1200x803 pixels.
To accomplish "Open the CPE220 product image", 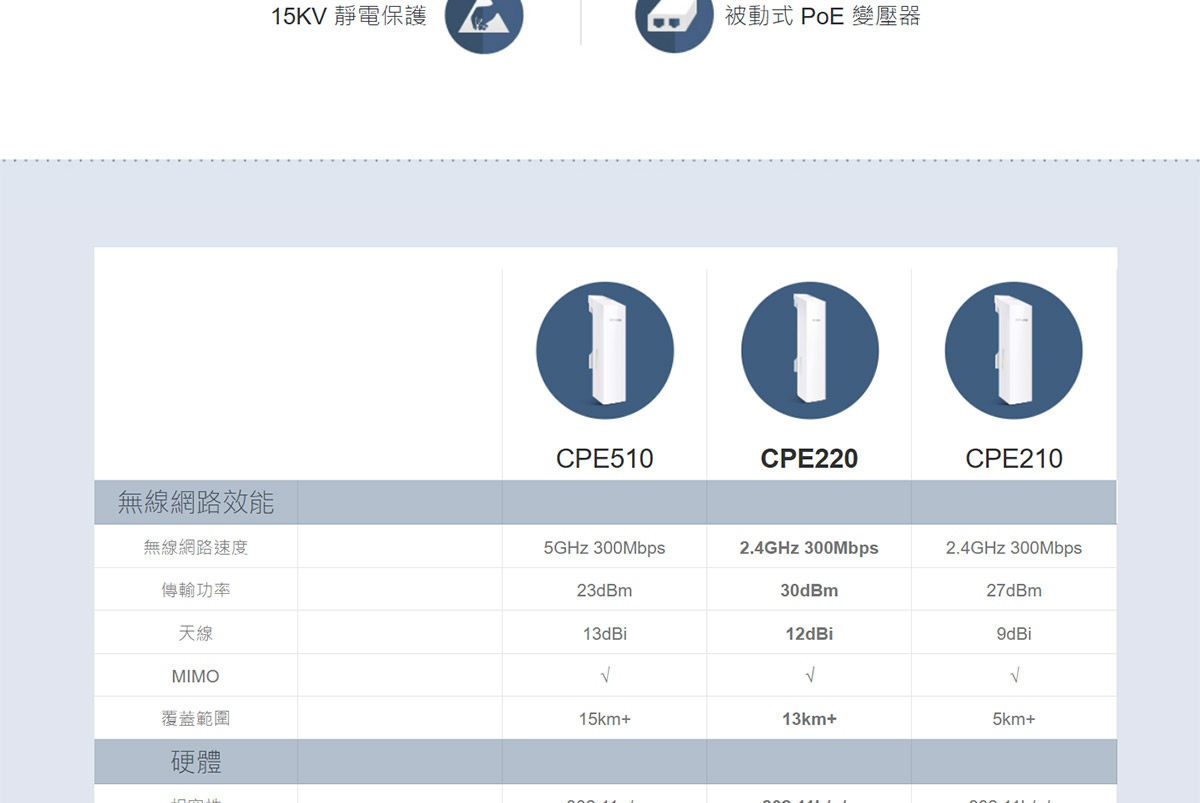I will coord(810,351).
